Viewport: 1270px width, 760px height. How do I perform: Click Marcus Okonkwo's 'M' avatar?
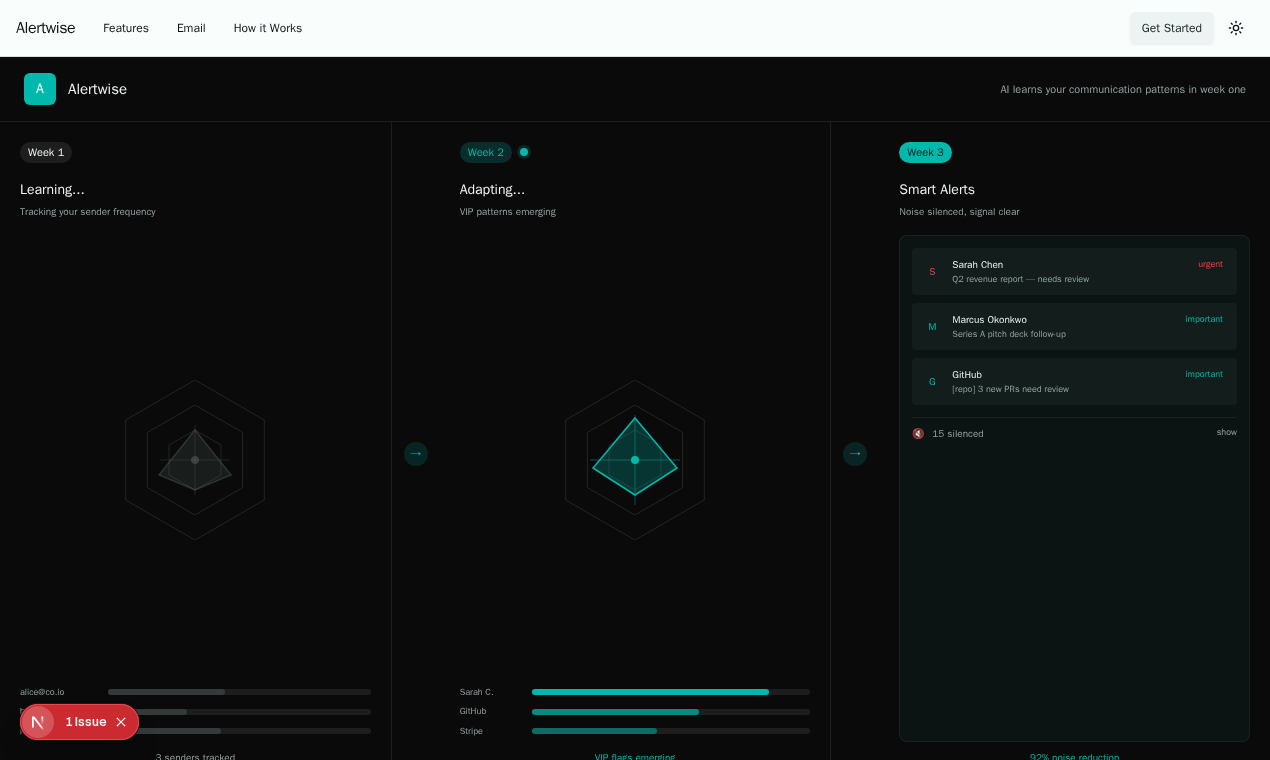pos(932,327)
